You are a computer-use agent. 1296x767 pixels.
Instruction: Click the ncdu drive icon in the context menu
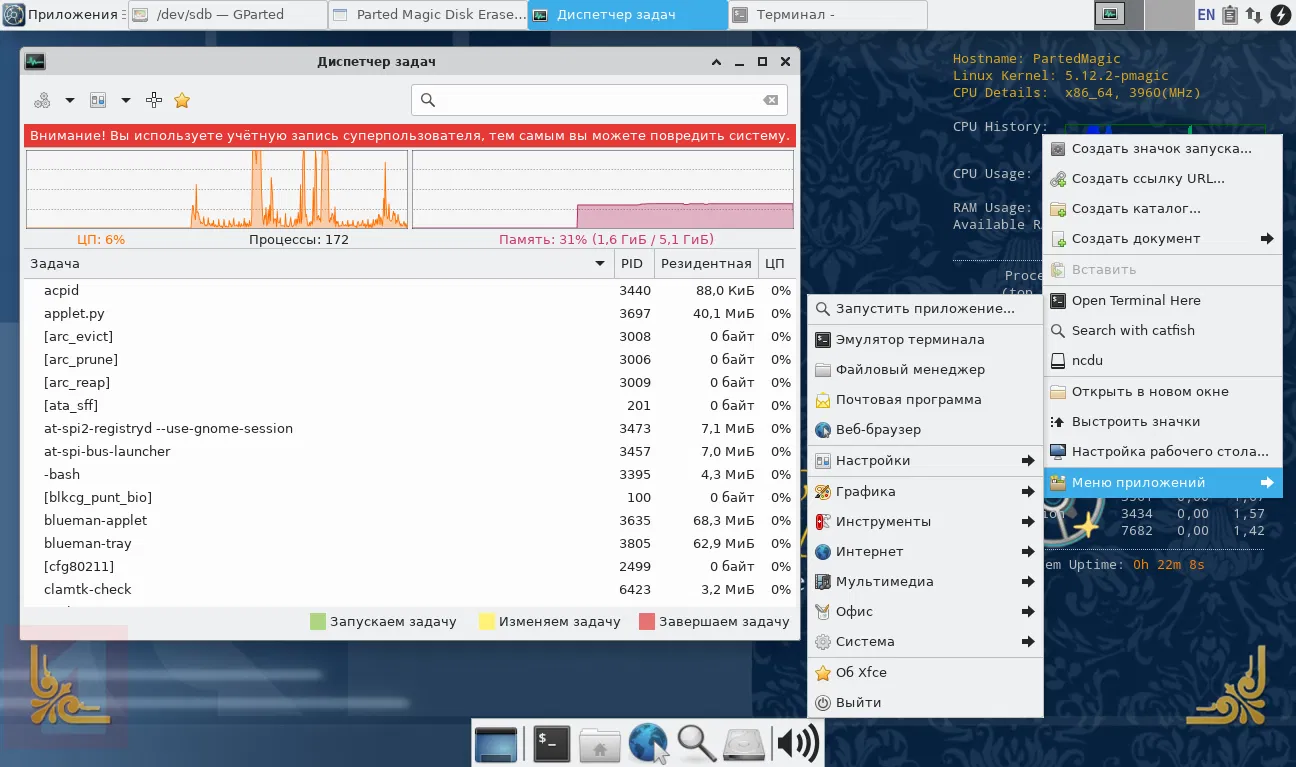[1058, 361]
